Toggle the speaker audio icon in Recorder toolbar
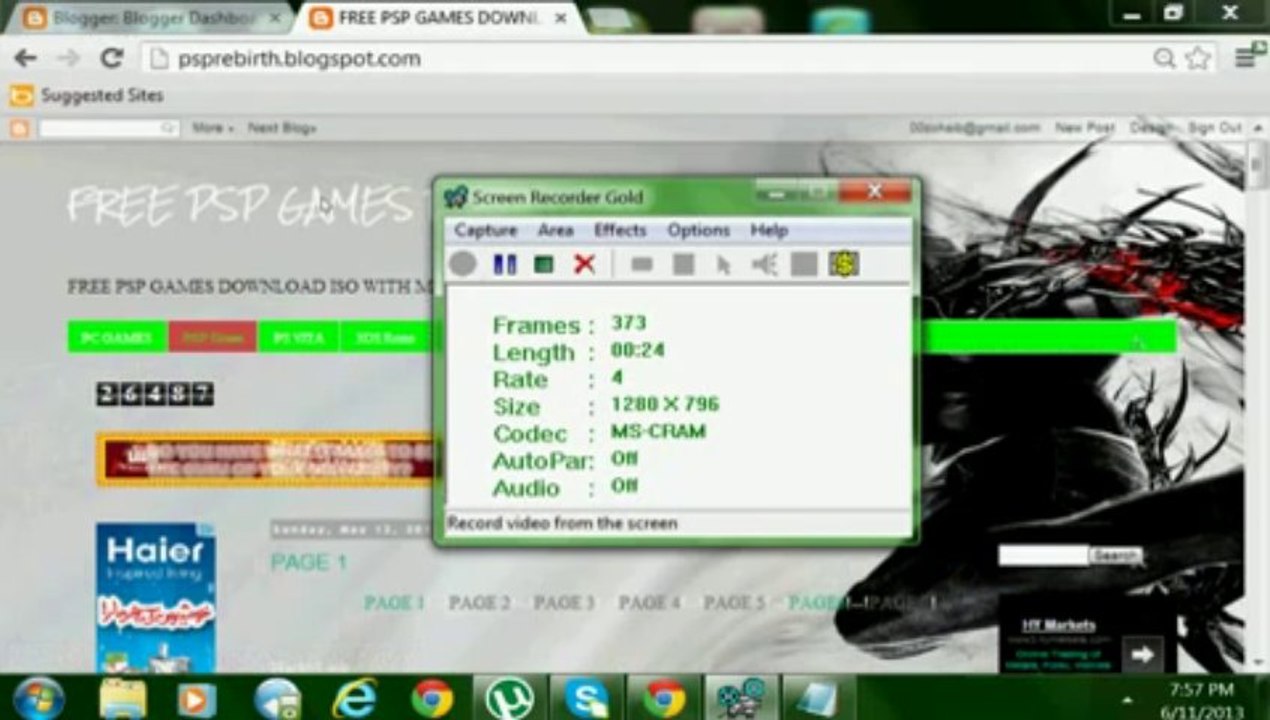Screen dimensions: 1270x720 764,264
